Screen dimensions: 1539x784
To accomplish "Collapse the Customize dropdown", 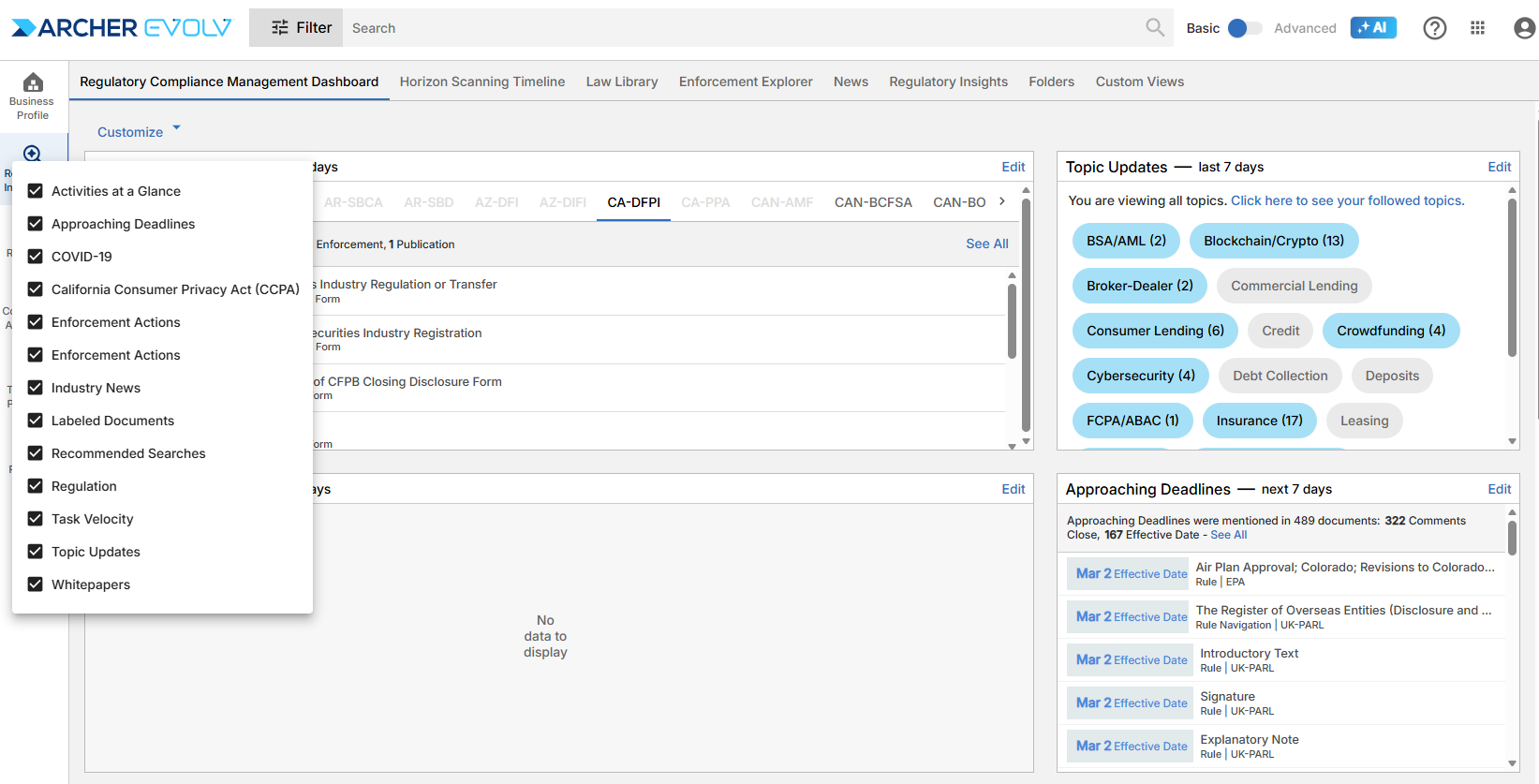I will [138, 132].
